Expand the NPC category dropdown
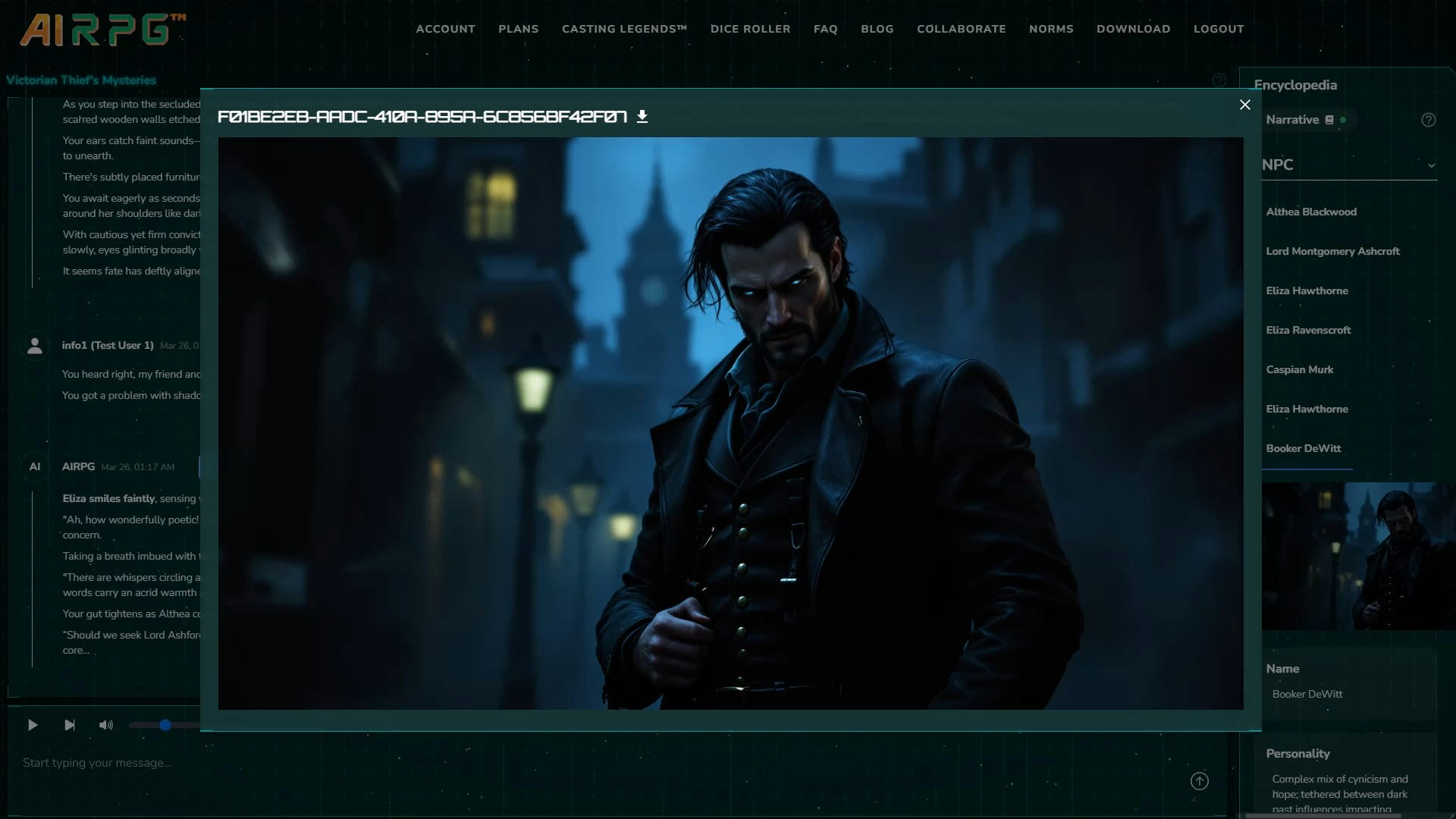This screenshot has width=1456, height=819. [x=1430, y=165]
